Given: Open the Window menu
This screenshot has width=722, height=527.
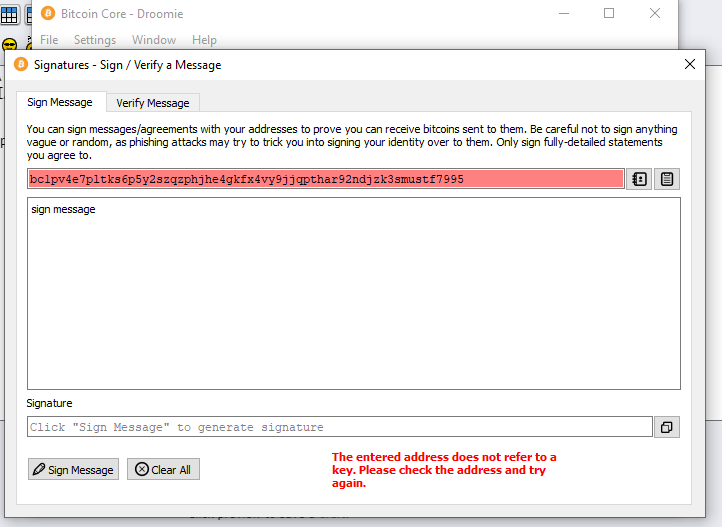Looking at the screenshot, I should click(x=154, y=40).
